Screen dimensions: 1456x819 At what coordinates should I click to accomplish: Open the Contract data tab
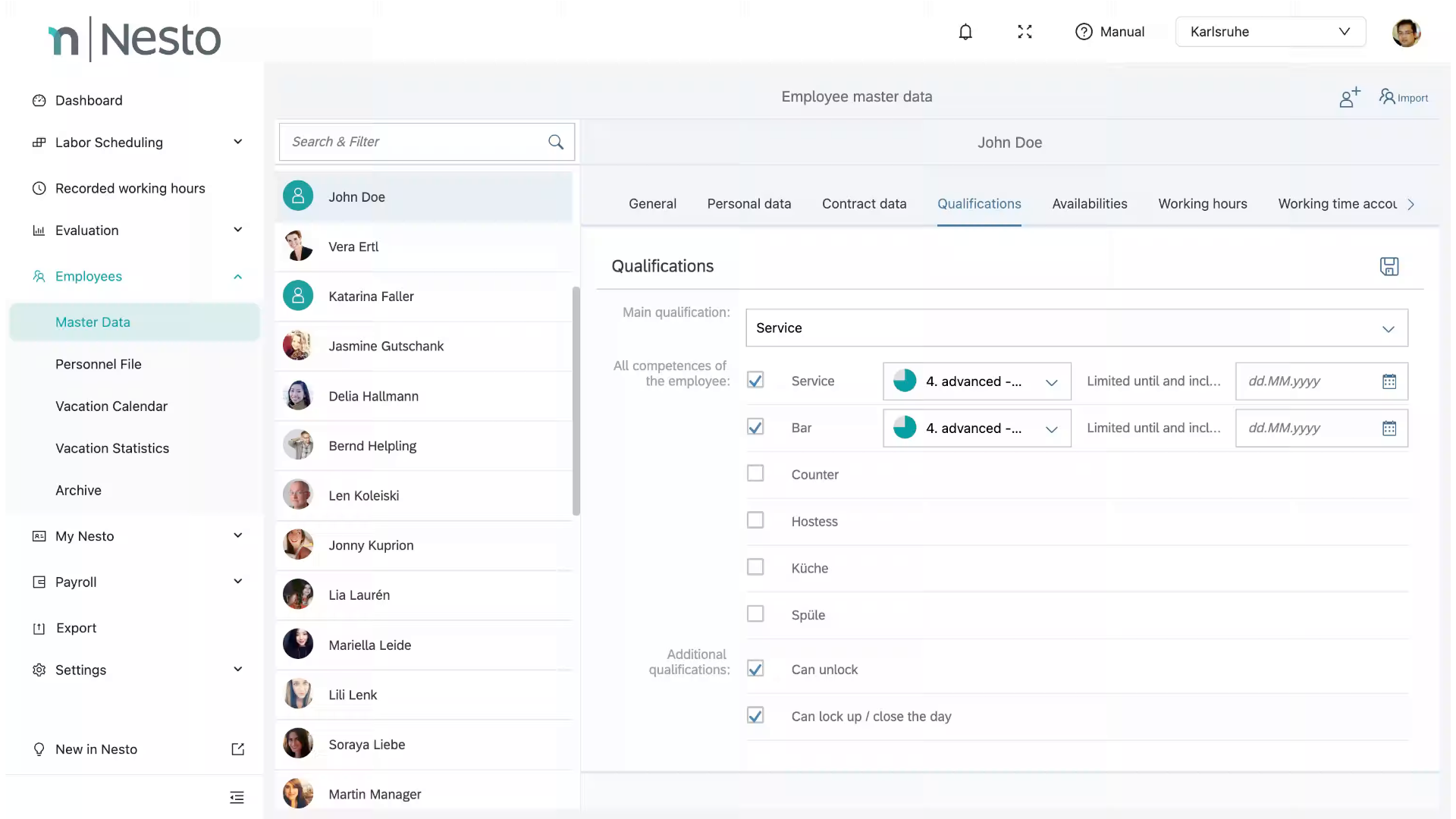(x=864, y=204)
